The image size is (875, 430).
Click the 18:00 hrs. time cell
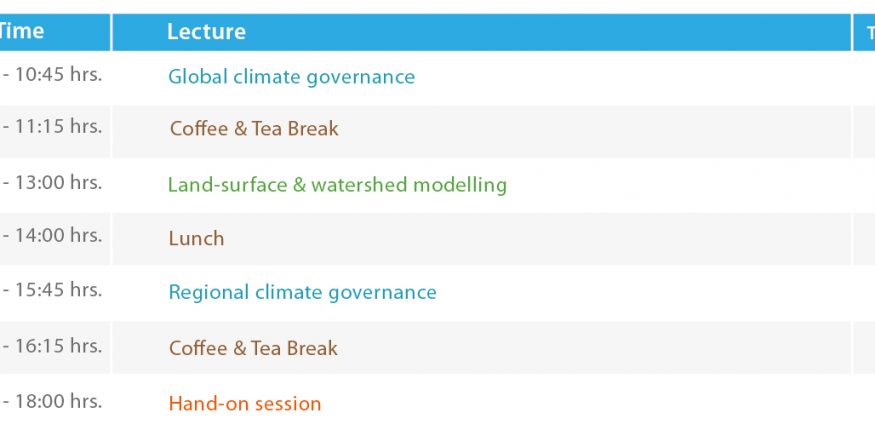(53, 401)
